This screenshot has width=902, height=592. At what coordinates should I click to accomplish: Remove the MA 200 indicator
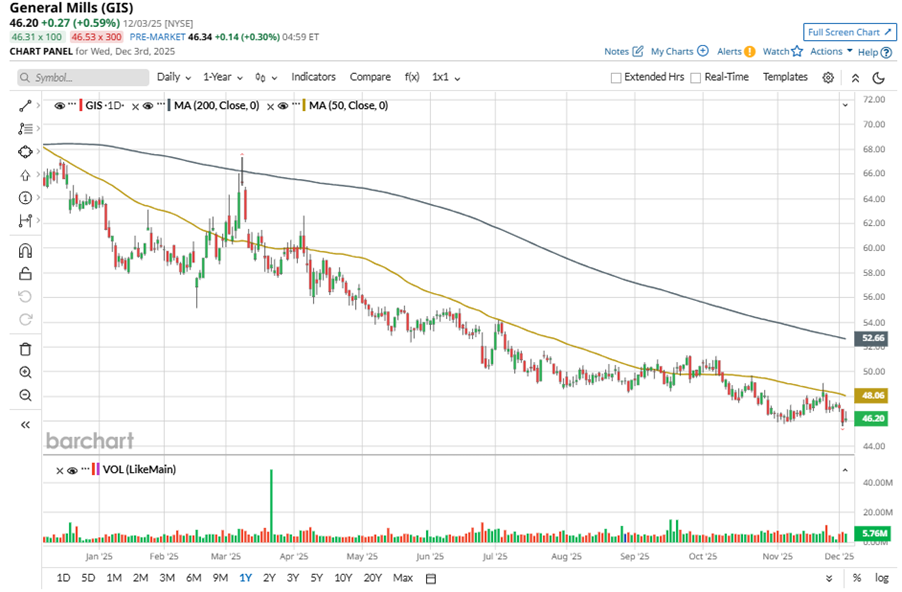coord(135,107)
